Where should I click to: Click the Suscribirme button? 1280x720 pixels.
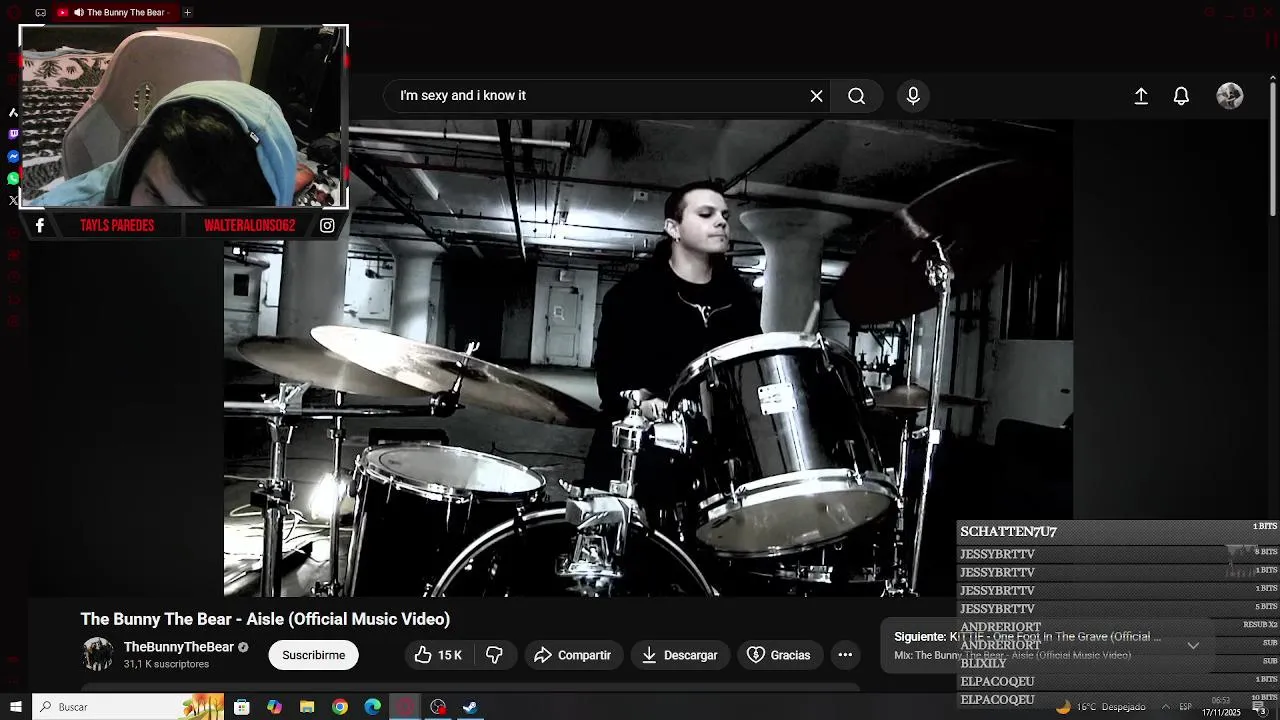[313, 655]
